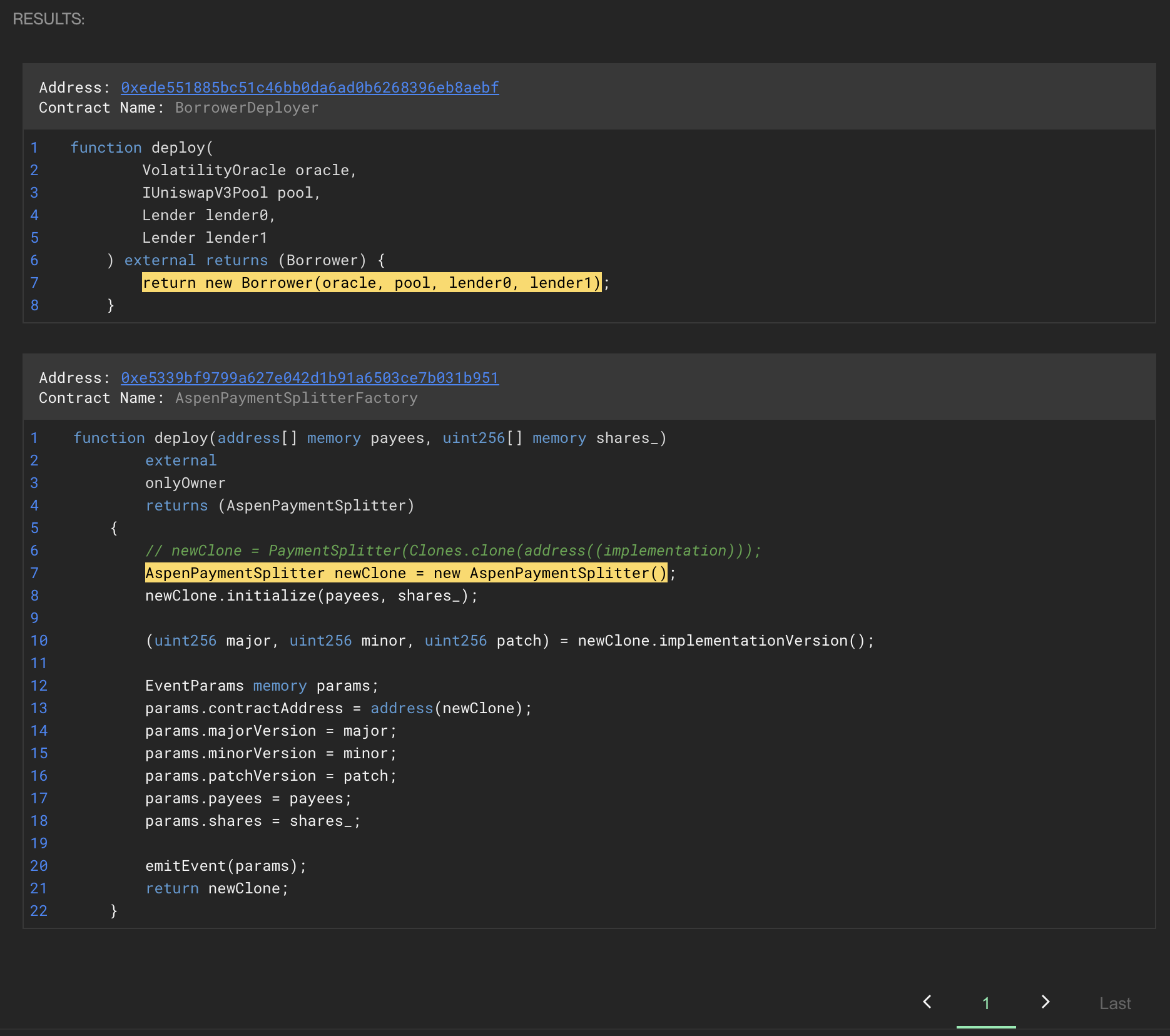Click the AspenPaymentSplitterFactory contract name
The image size is (1170, 1036).
pos(296,398)
